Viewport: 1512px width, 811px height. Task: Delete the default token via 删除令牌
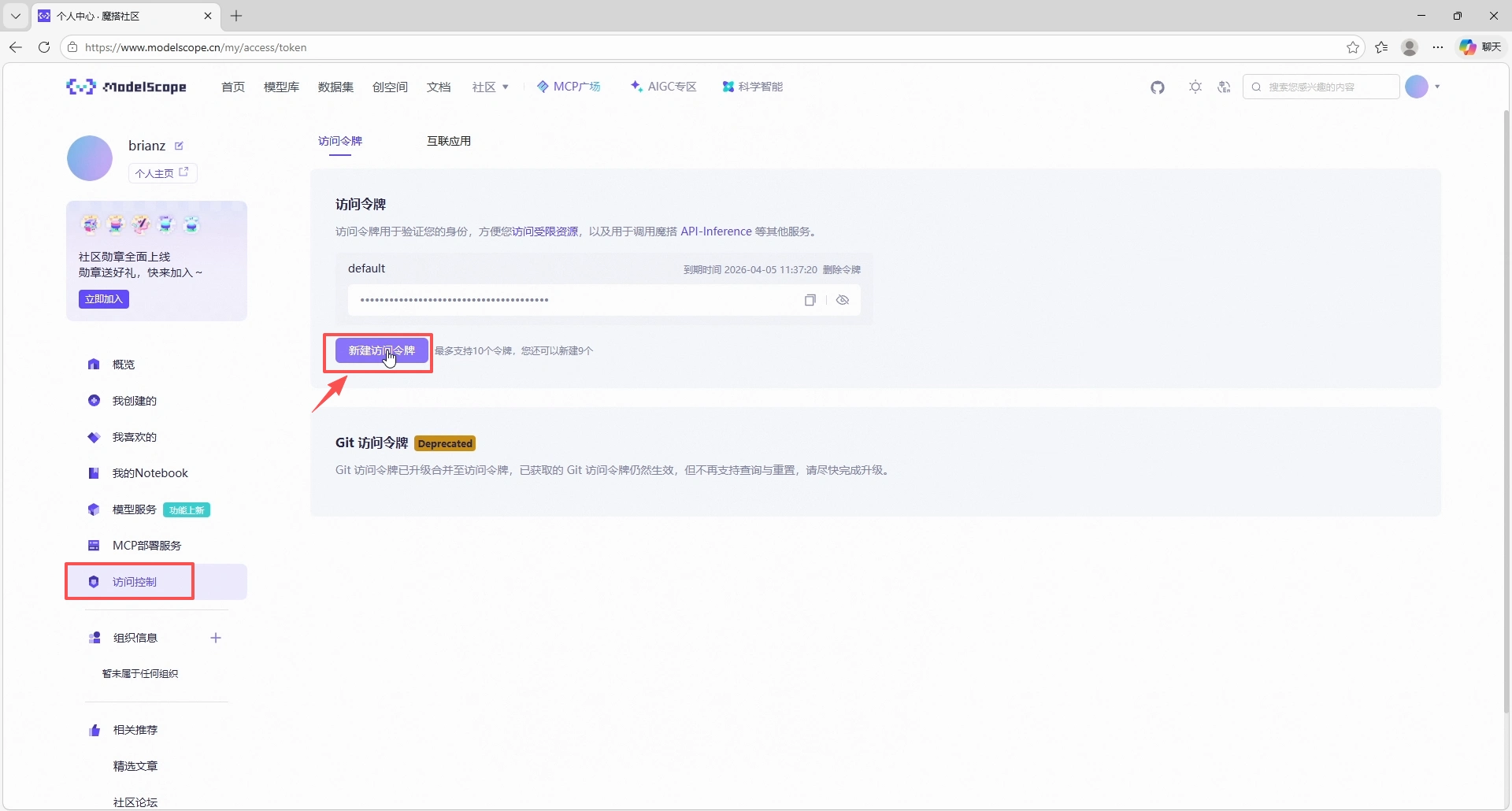842,269
